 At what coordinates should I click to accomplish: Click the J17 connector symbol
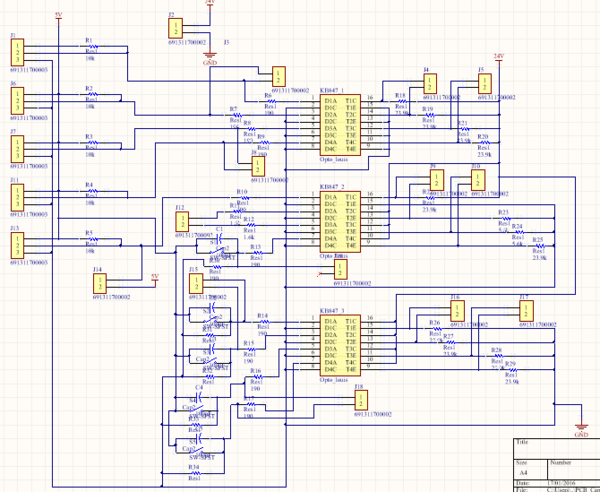pos(526,311)
